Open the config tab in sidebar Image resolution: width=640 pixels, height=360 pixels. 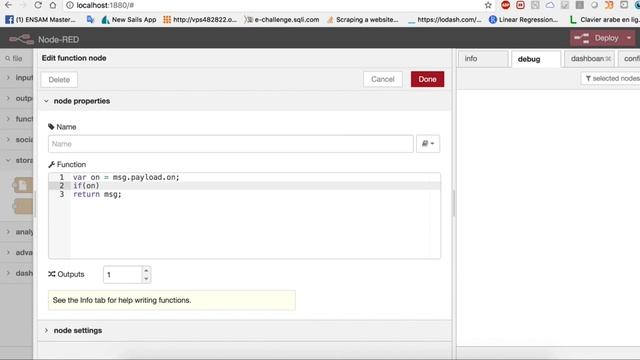630,59
